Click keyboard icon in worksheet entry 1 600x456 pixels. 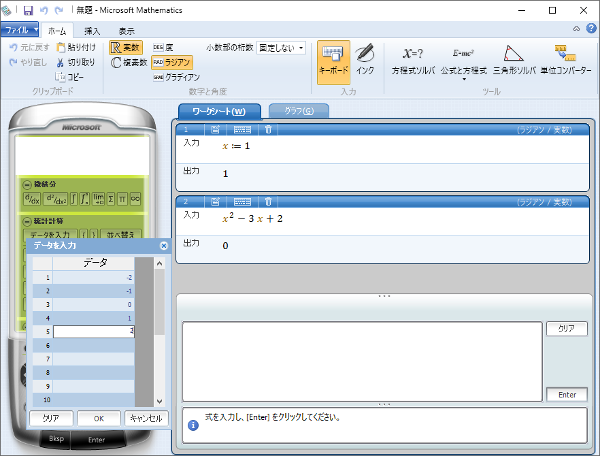(242, 130)
